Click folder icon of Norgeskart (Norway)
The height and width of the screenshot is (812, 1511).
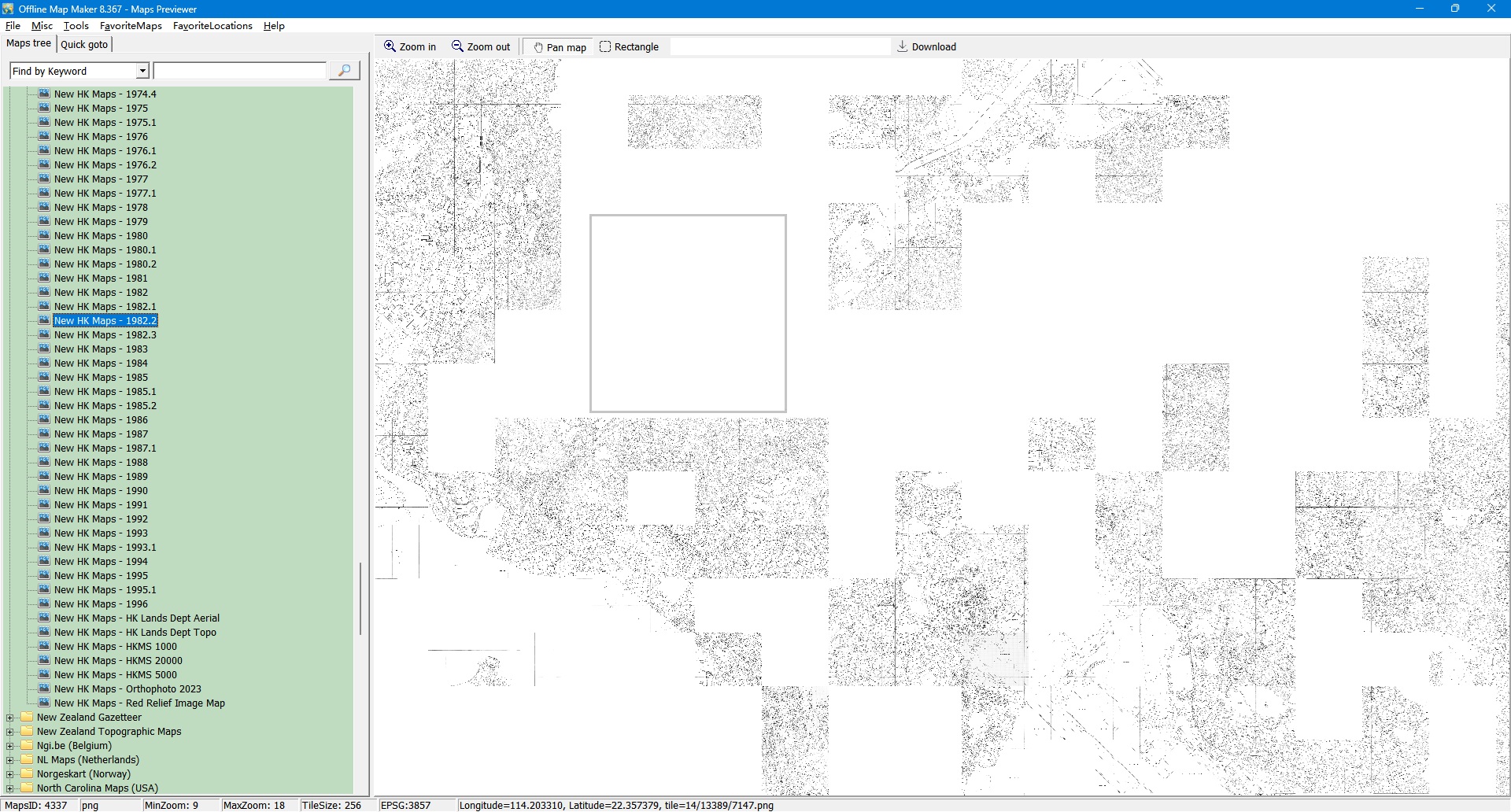click(x=28, y=774)
